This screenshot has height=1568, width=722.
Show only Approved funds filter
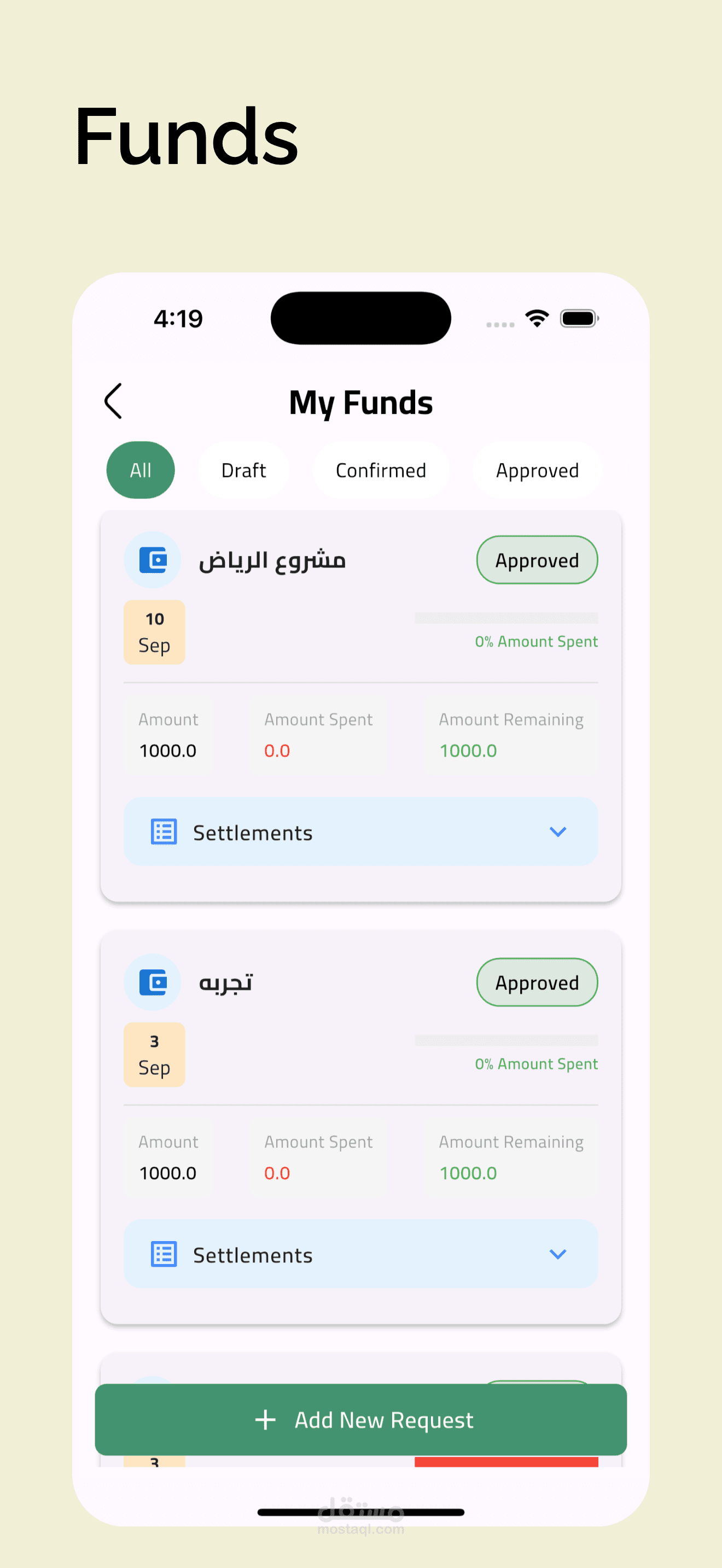(x=537, y=470)
